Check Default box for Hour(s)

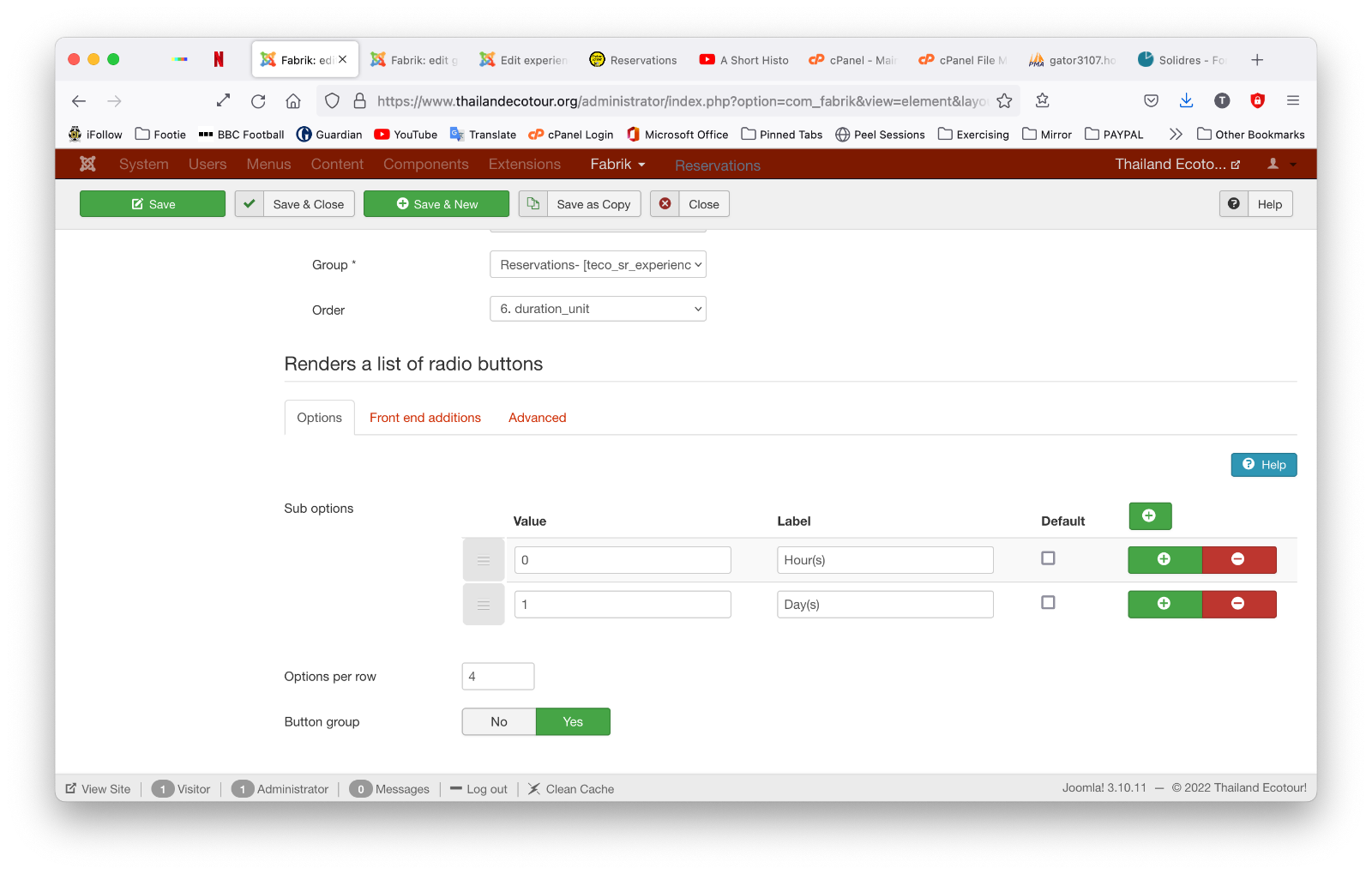point(1048,558)
